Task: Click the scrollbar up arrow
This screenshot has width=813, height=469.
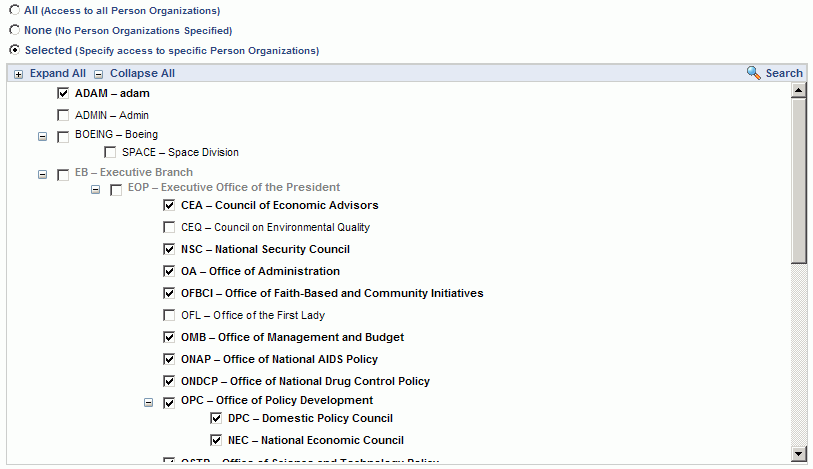Action: point(798,90)
